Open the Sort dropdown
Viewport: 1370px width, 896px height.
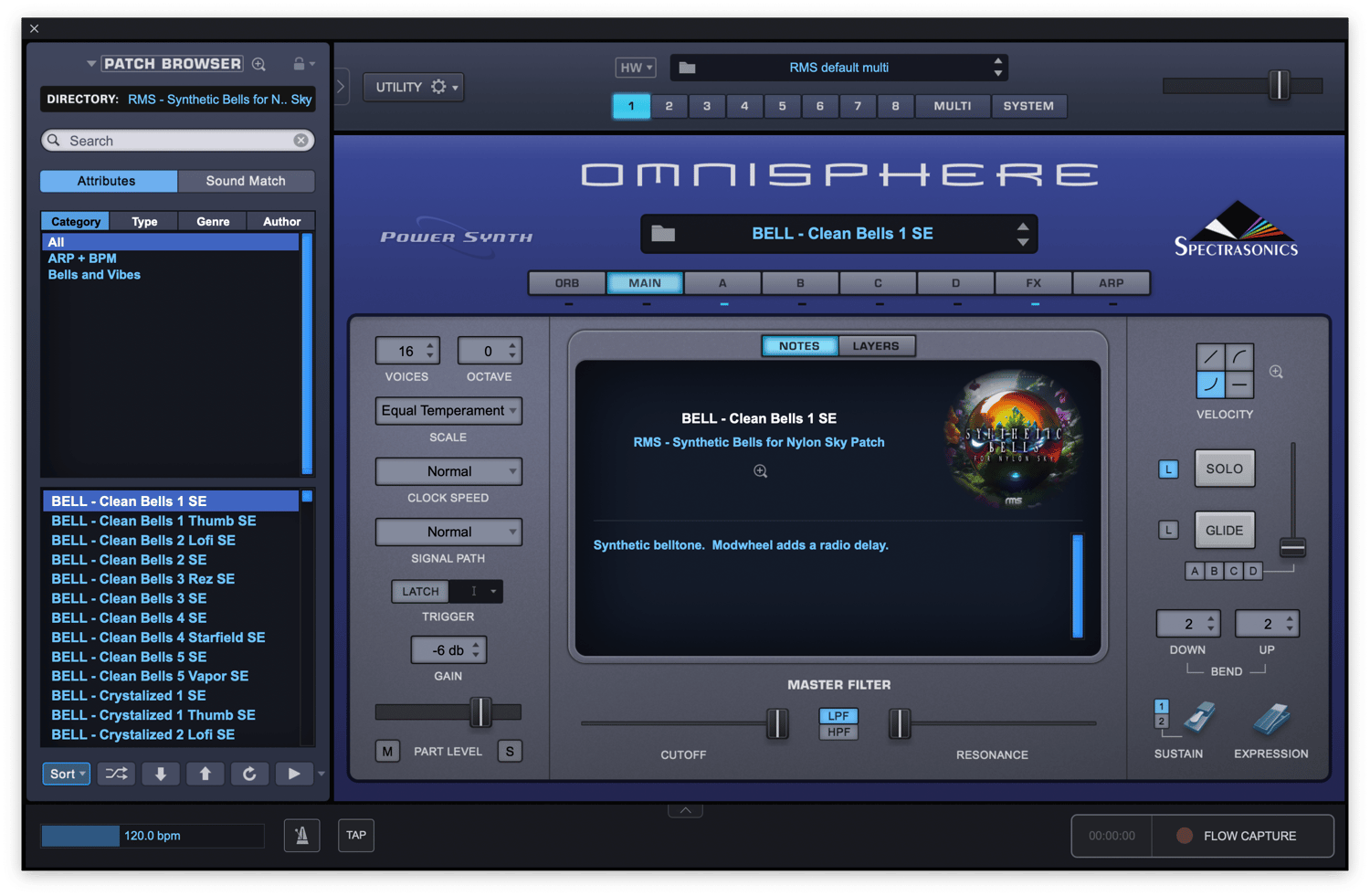[66, 774]
